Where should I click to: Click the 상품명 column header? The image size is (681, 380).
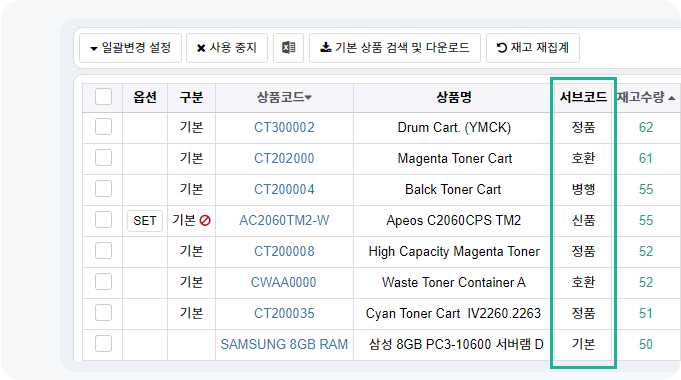coord(453,97)
